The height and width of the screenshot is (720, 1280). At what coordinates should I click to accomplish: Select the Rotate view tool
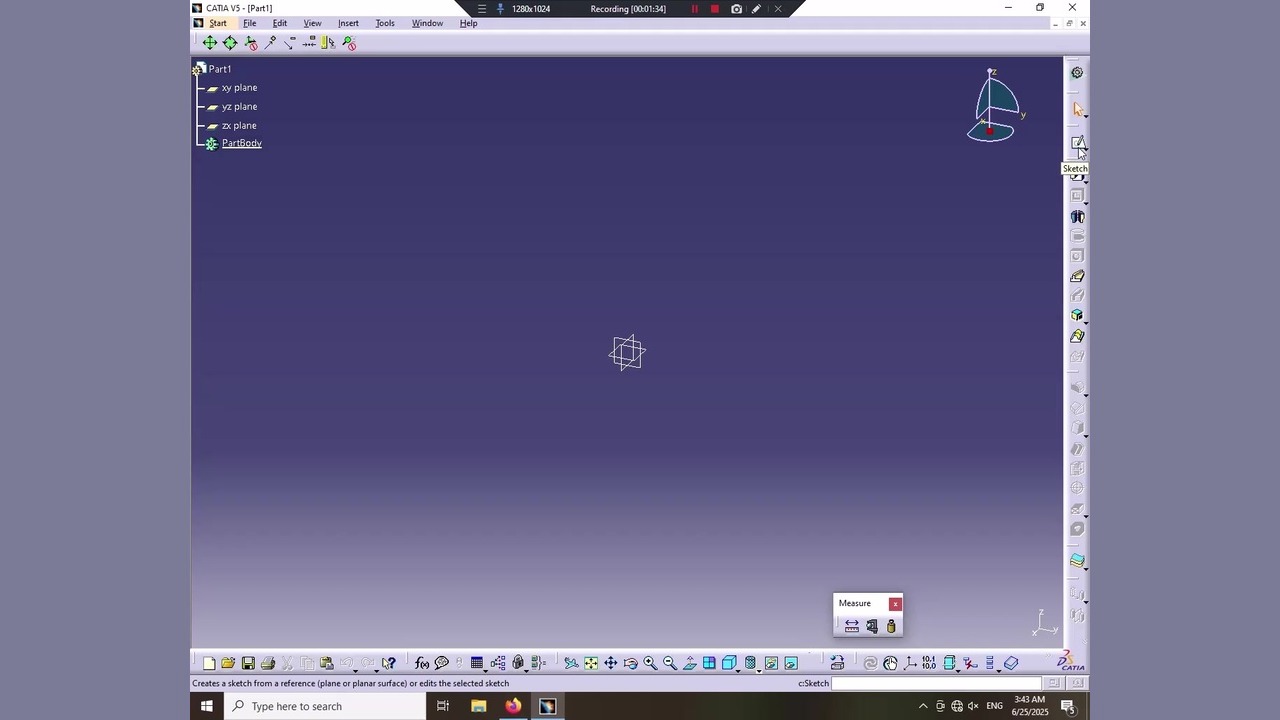click(x=630, y=663)
